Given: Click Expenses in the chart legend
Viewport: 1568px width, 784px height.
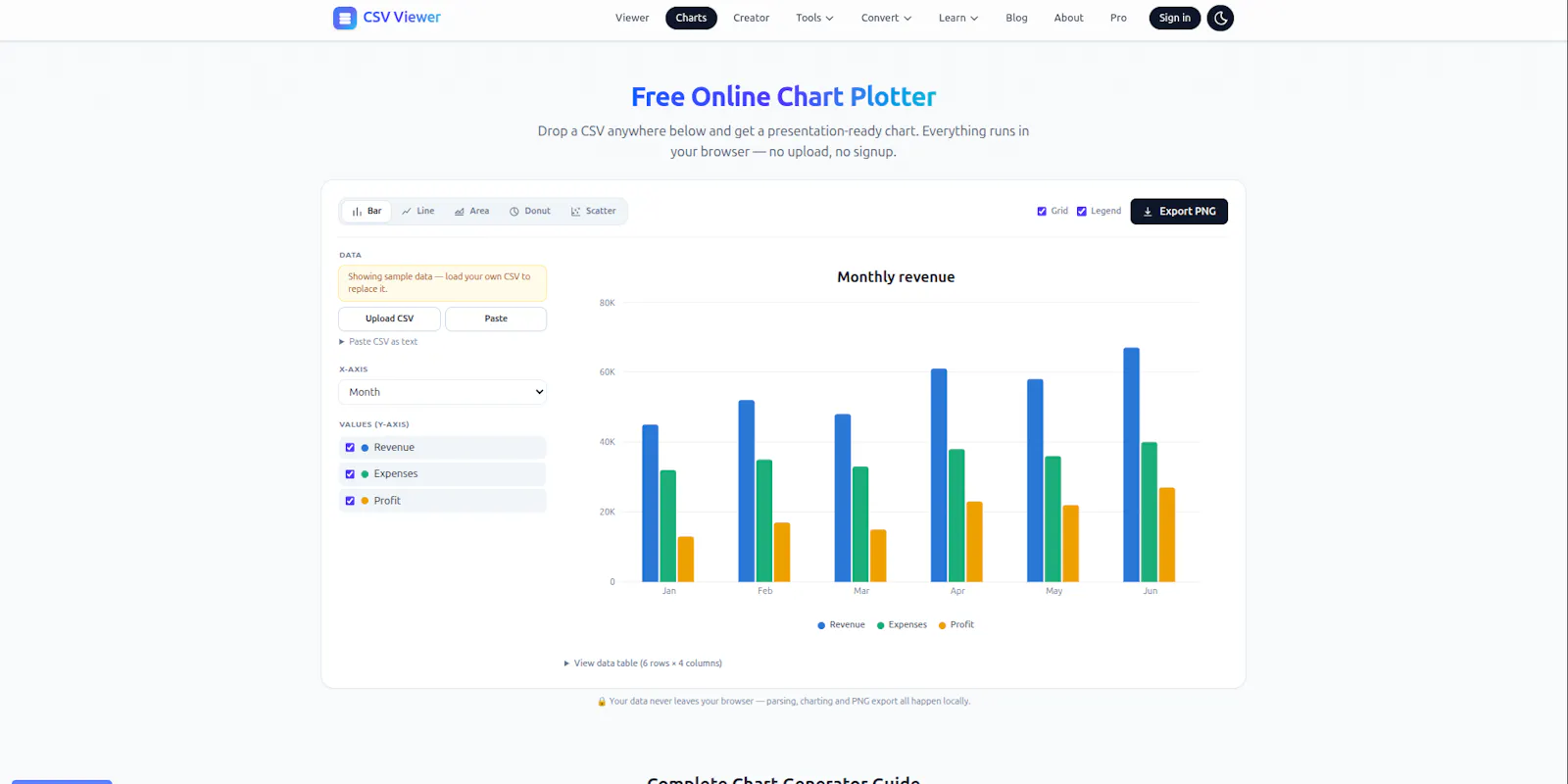Looking at the screenshot, I should point(902,625).
